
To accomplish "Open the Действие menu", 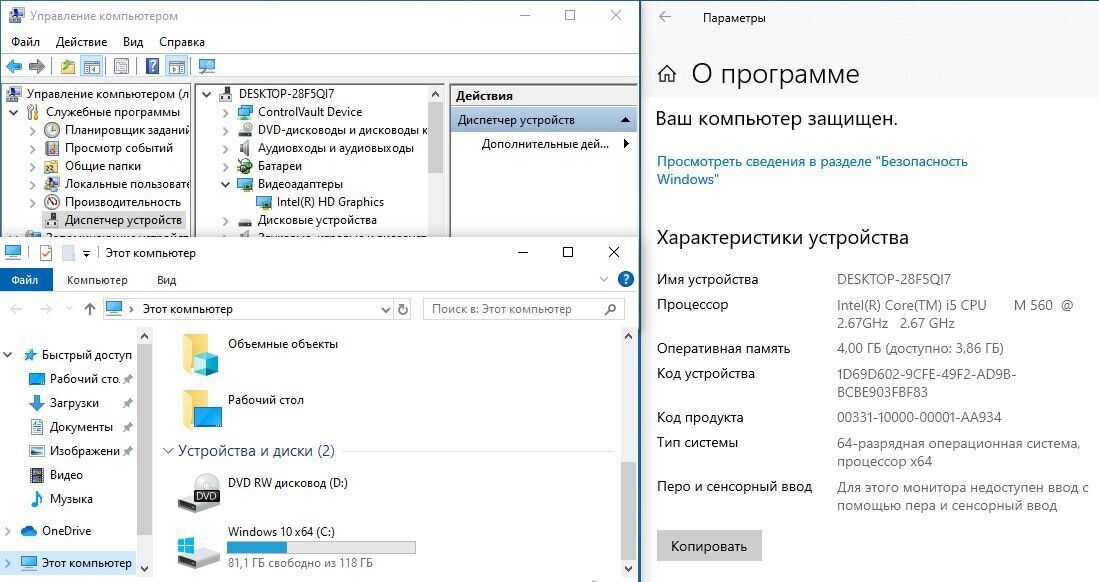I will pyautogui.click(x=81, y=42).
